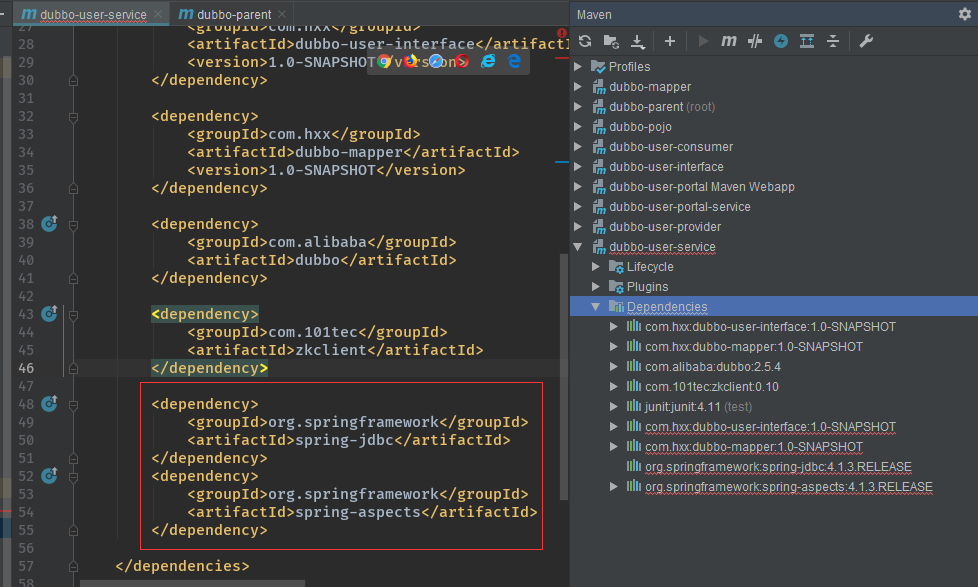The width and height of the screenshot is (978, 587).
Task: Select spring-aspects:4.1.3.RELEASE dependency
Action: point(788,487)
